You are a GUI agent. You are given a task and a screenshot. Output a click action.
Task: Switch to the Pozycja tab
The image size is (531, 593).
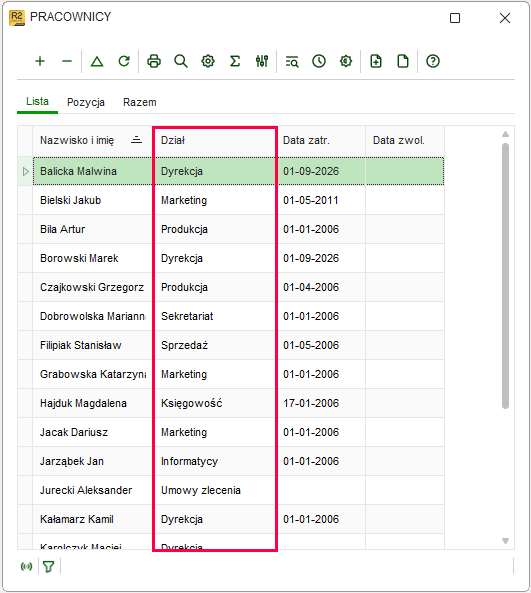coord(86,102)
